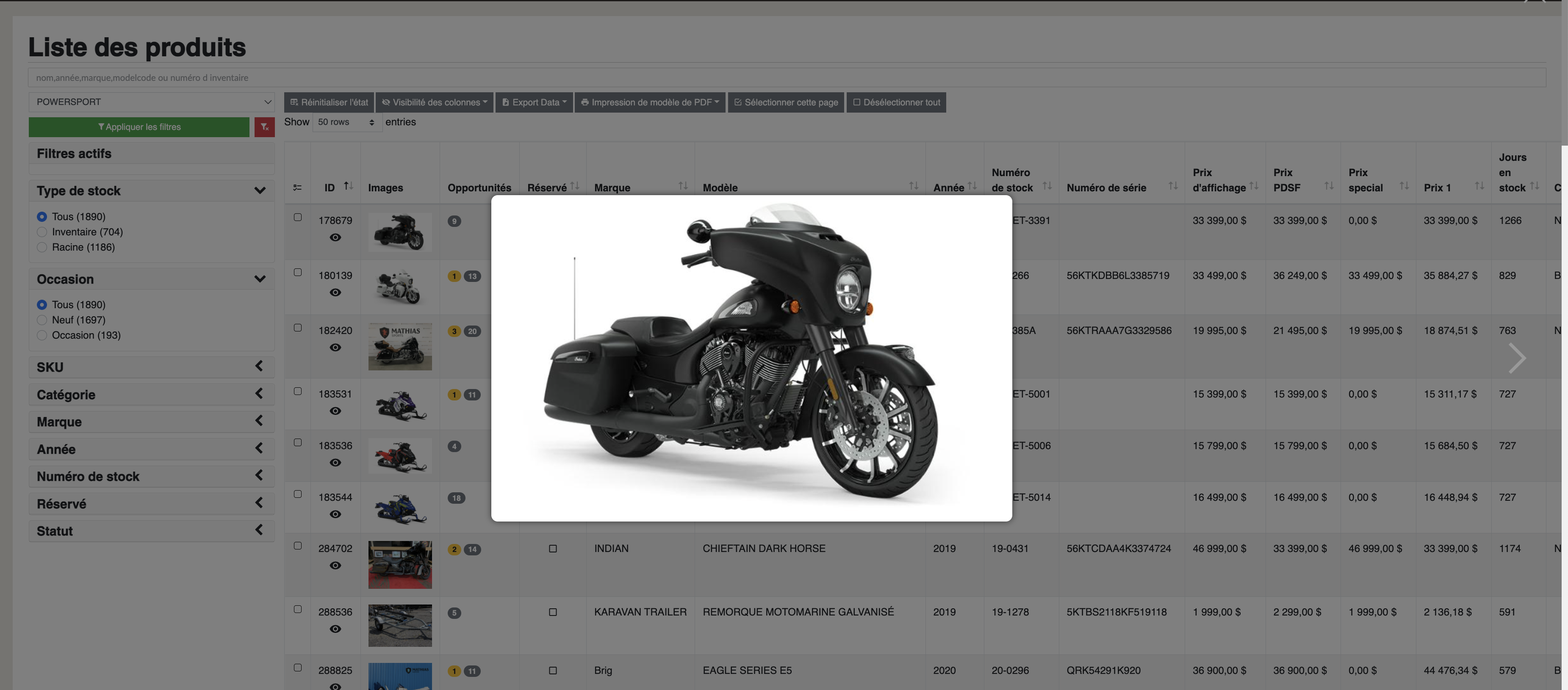The image size is (1568, 690).
Task: Sort by Réservé column arrows
Action: tap(575, 185)
